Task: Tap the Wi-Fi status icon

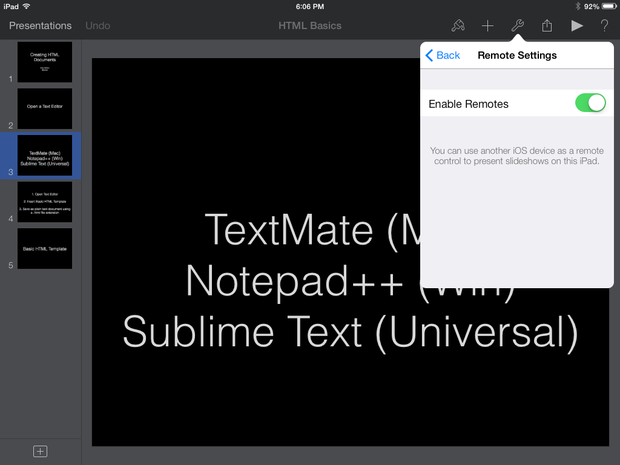Action: point(26,6)
